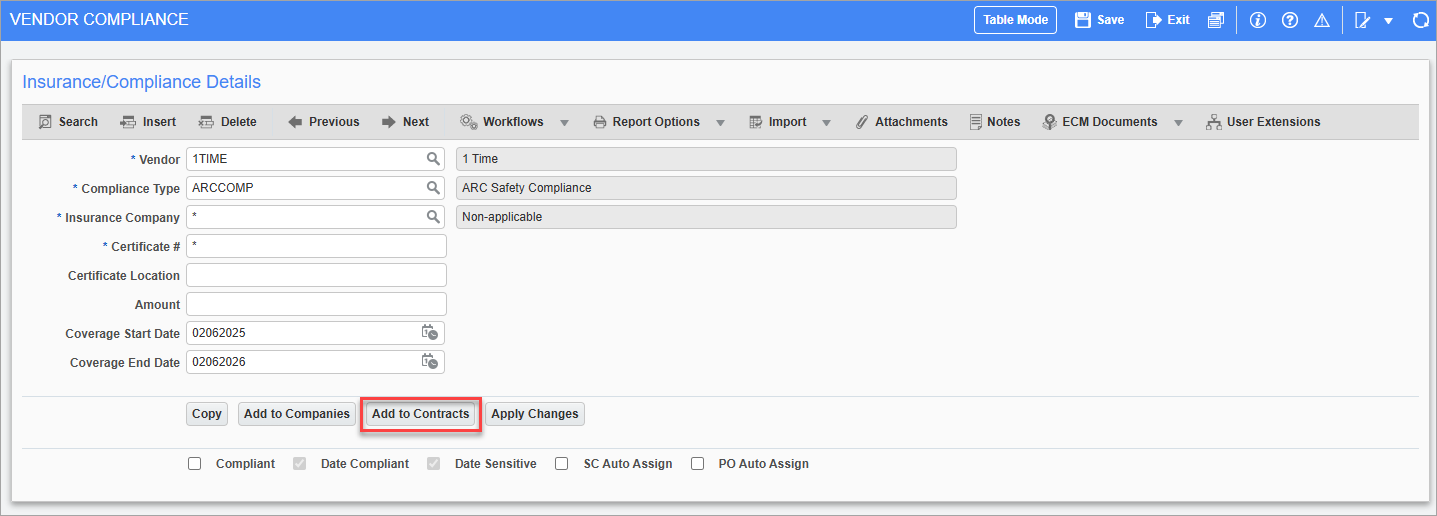Click the edit page icon in header
Image resolution: width=1437 pixels, height=516 pixels.
click(x=1361, y=20)
